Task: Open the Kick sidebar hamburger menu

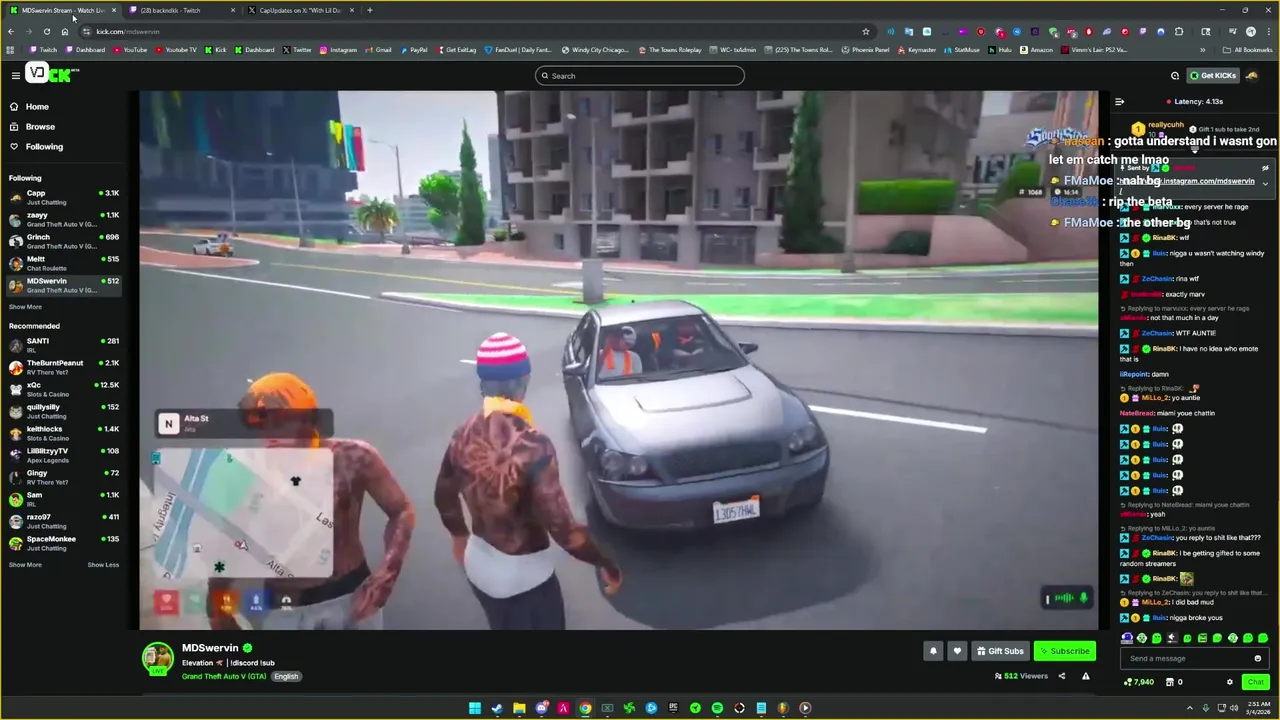Action: [x=15, y=75]
